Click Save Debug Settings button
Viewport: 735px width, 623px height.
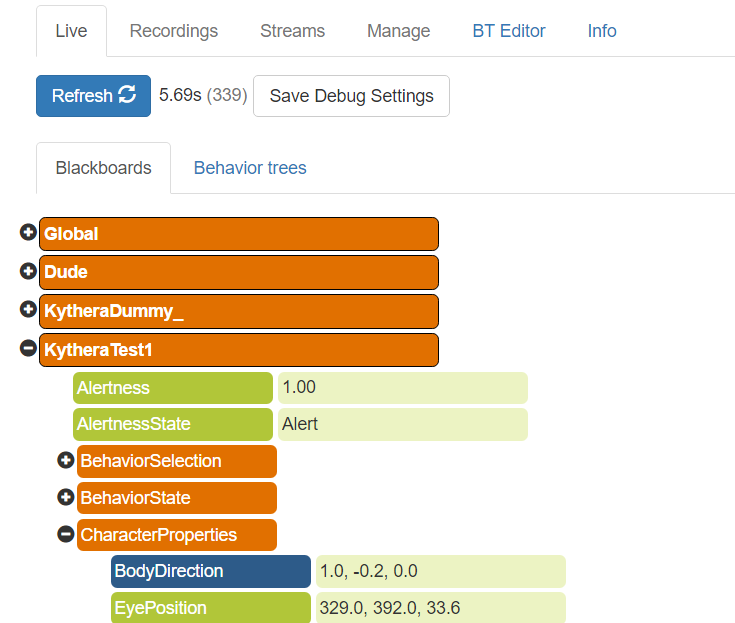click(x=351, y=96)
